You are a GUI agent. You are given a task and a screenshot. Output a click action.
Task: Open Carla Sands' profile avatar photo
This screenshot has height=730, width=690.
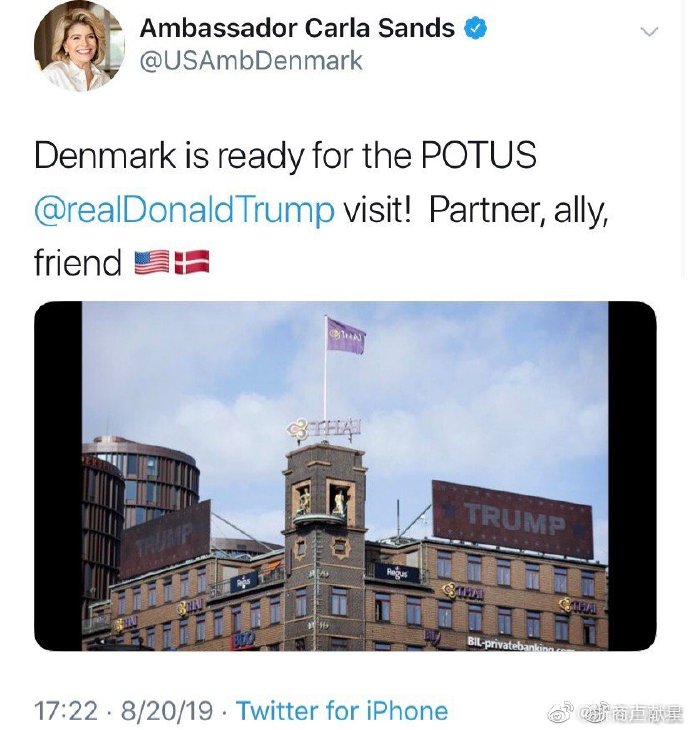coord(80,45)
